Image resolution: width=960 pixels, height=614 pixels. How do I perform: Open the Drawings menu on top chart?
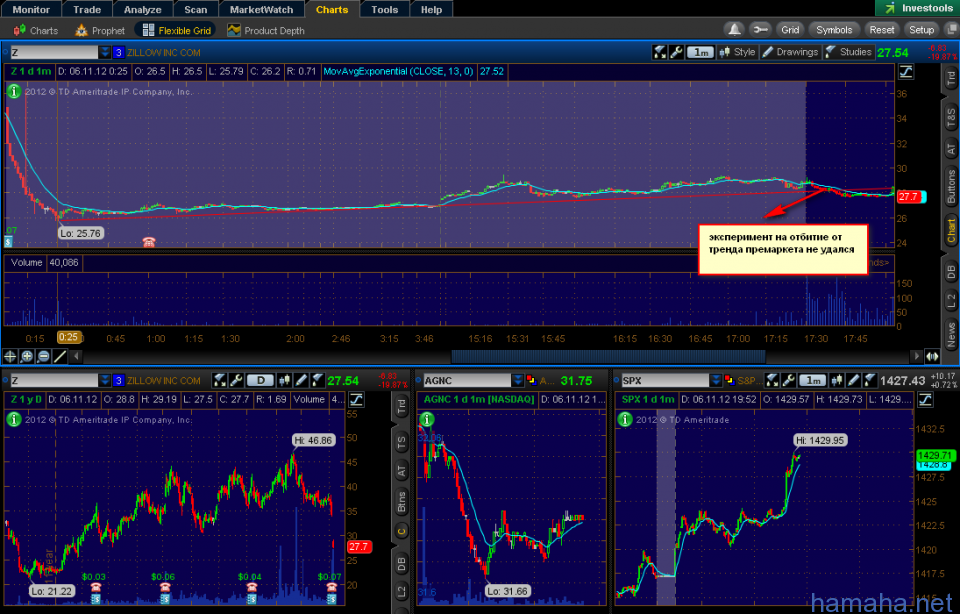790,52
